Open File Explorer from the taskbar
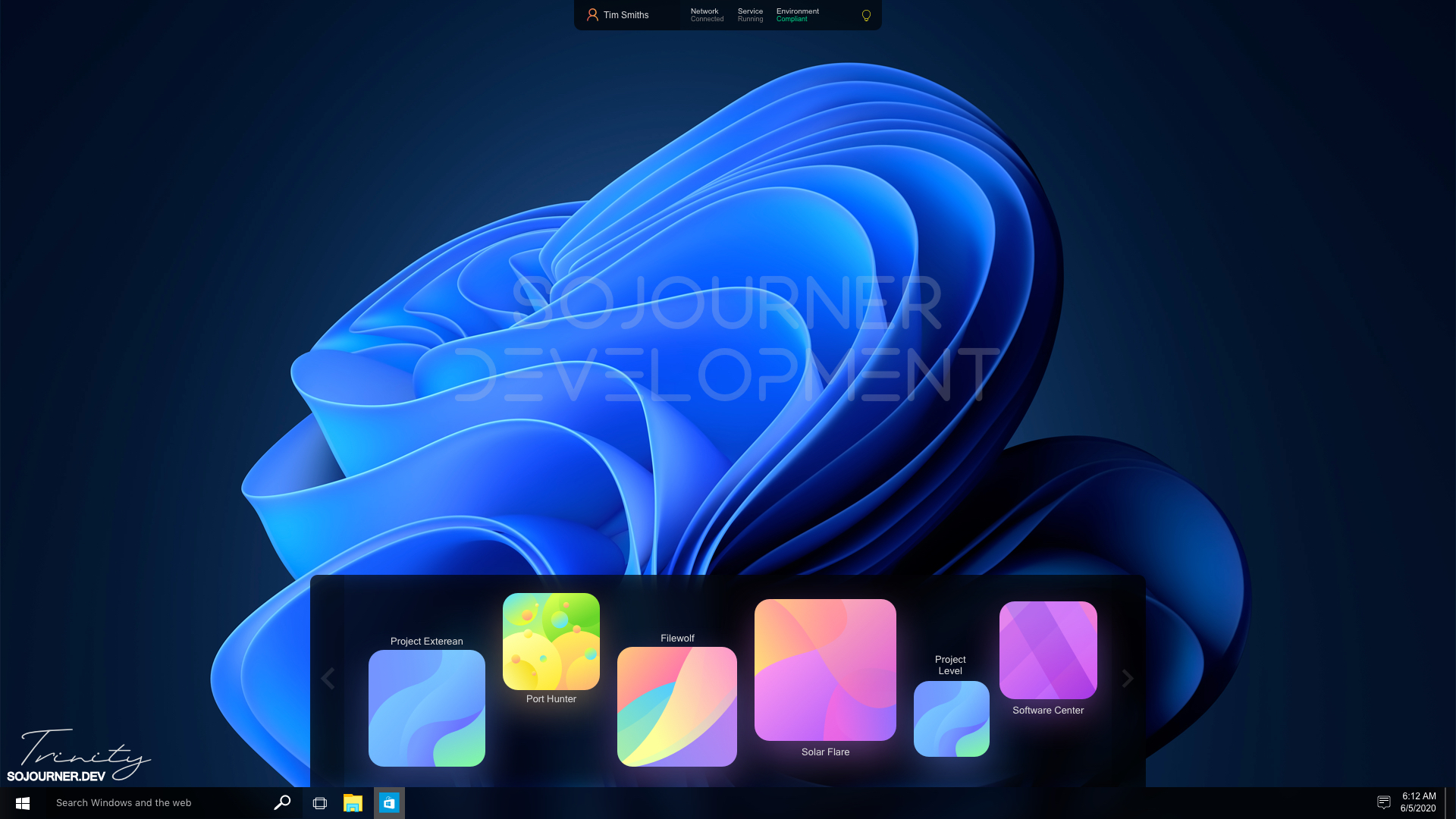The height and width of the screenshot is (819, 1456). 353,802
